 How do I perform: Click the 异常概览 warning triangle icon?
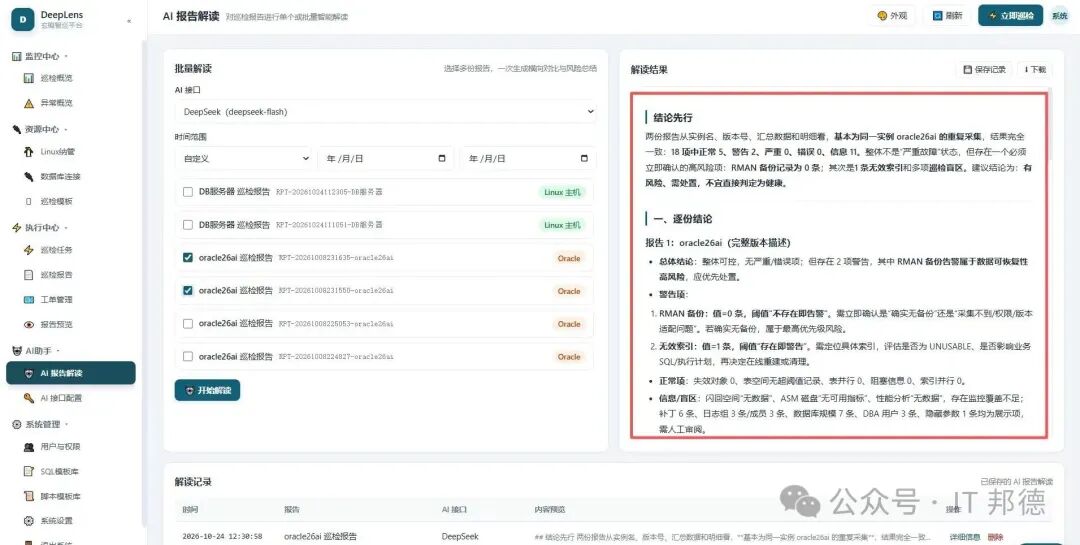coord(28,103)
